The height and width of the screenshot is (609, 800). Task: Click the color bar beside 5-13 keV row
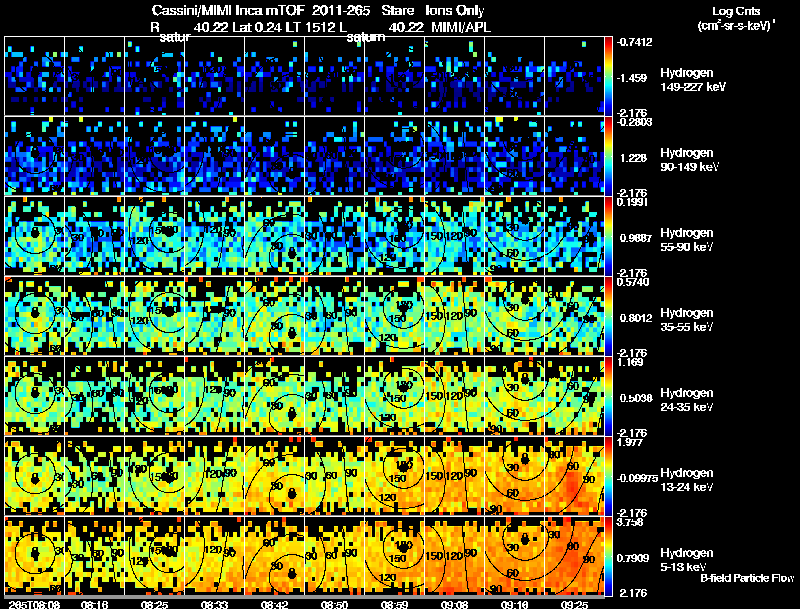pyautogui.click(x=608, y=556)
